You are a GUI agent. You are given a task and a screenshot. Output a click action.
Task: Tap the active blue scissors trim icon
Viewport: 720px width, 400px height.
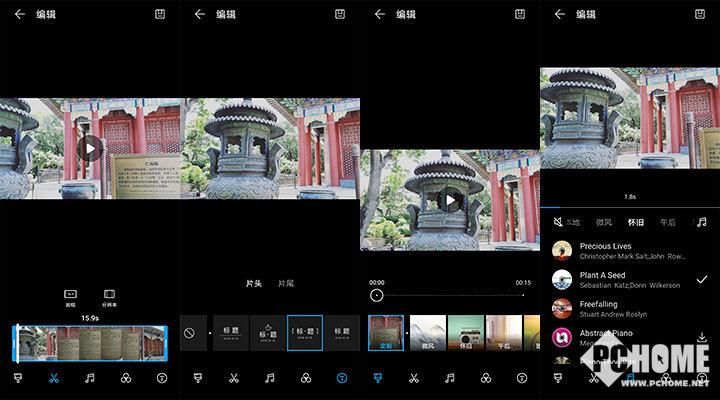pyautogui.click(x=54, y=378)
